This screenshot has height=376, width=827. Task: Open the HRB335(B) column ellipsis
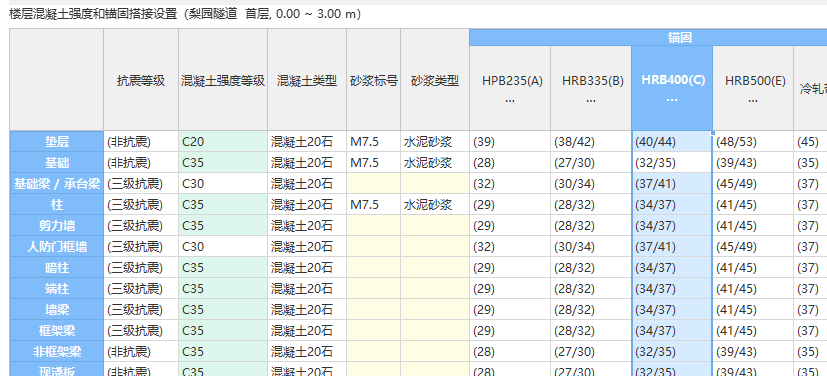coord(591,100)
